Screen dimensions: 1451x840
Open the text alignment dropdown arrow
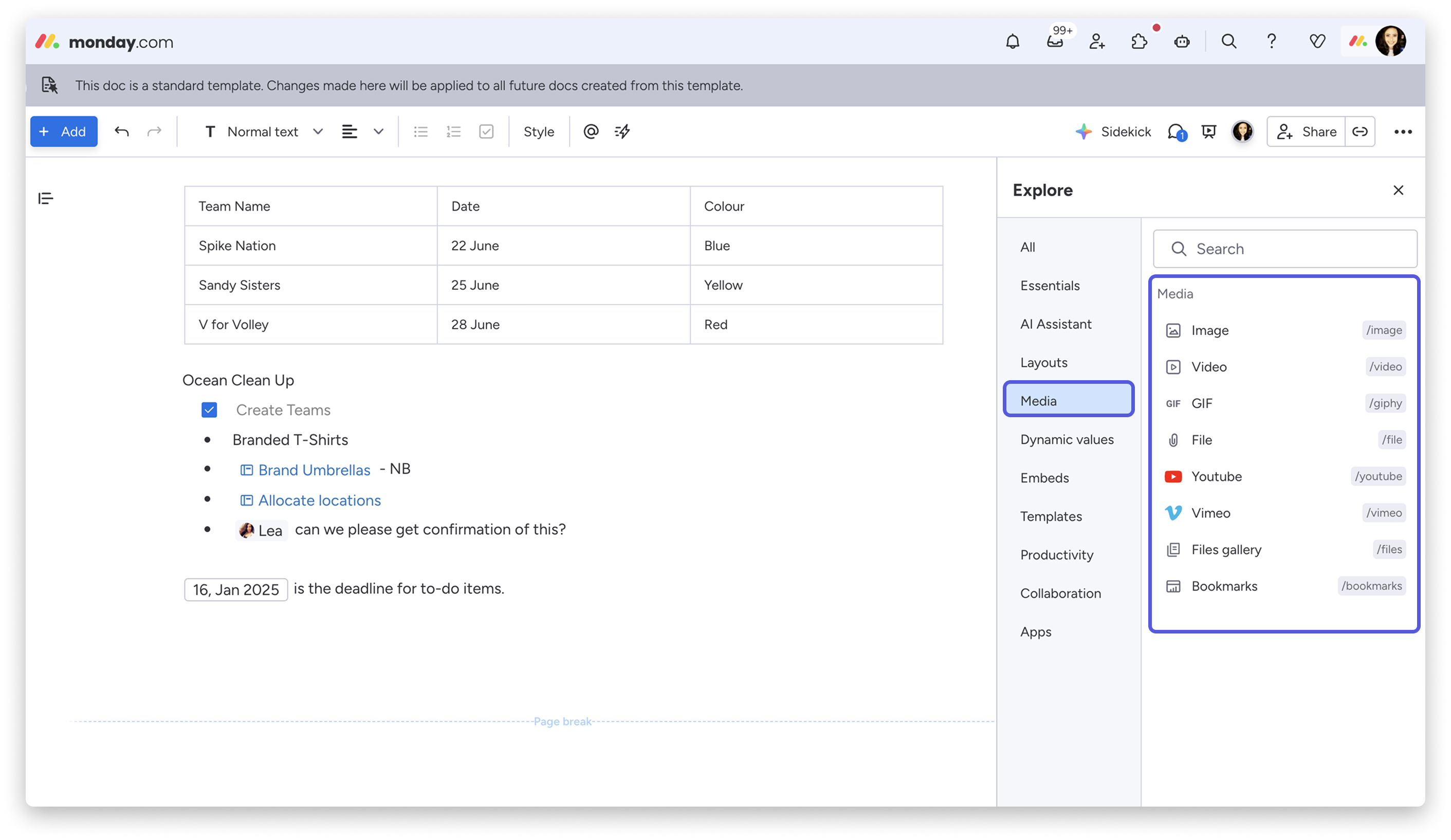(378, 132)
